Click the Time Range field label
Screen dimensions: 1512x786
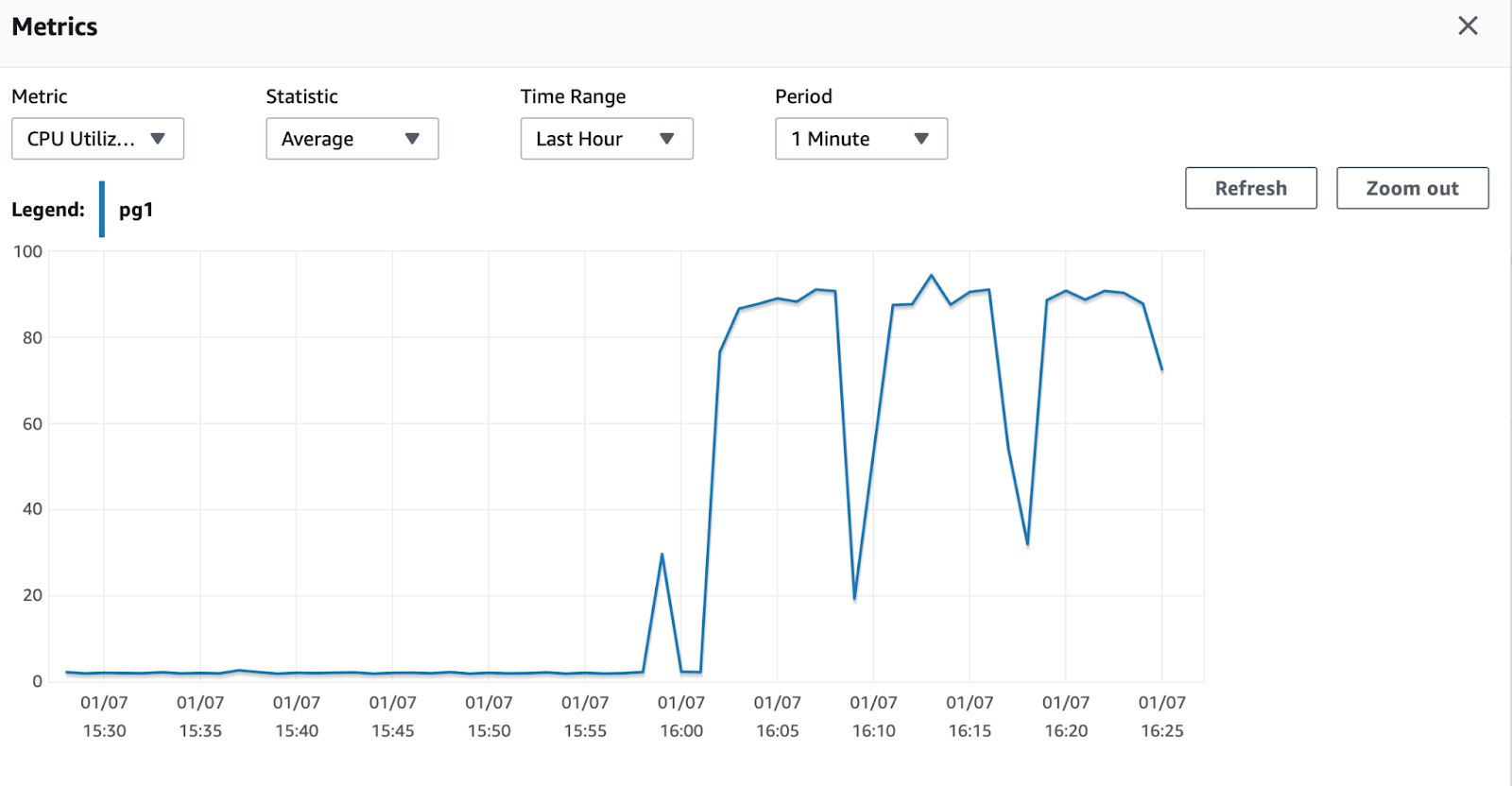tap(573, 96)
